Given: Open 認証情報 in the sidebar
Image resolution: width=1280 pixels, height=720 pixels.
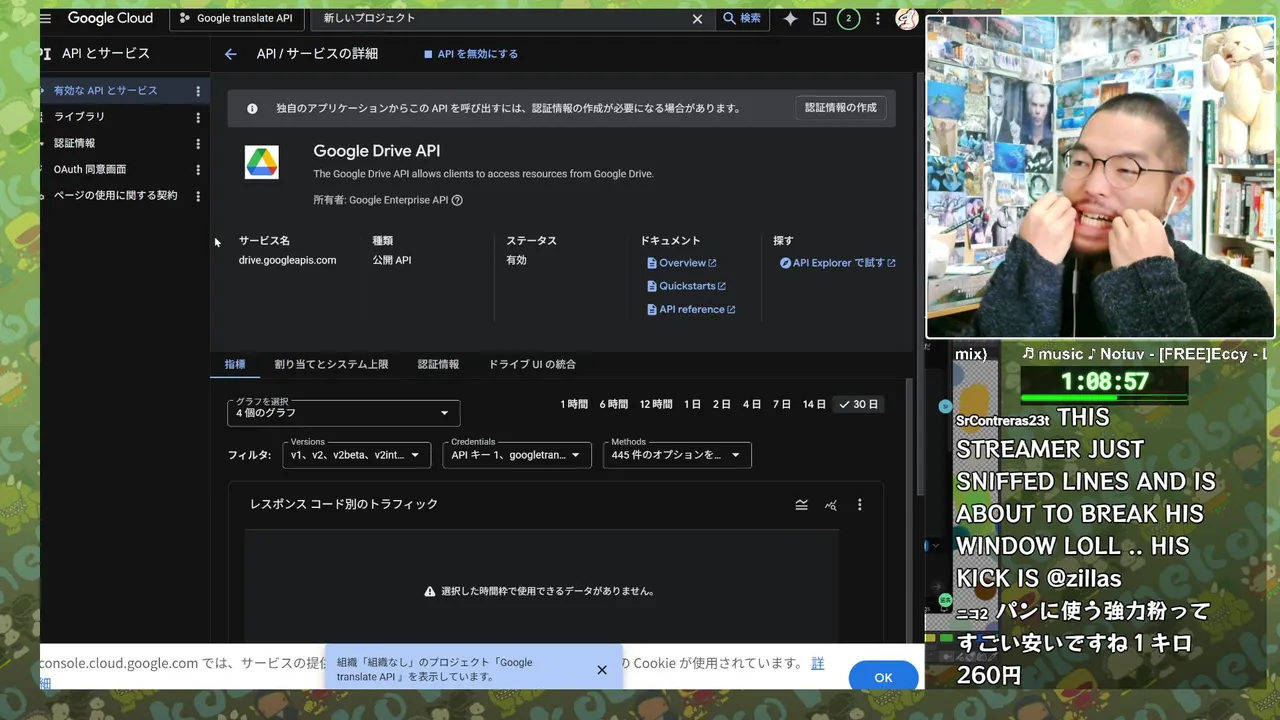Looking at the screenshot, I should pyautogui.click(x=75, y=144).
